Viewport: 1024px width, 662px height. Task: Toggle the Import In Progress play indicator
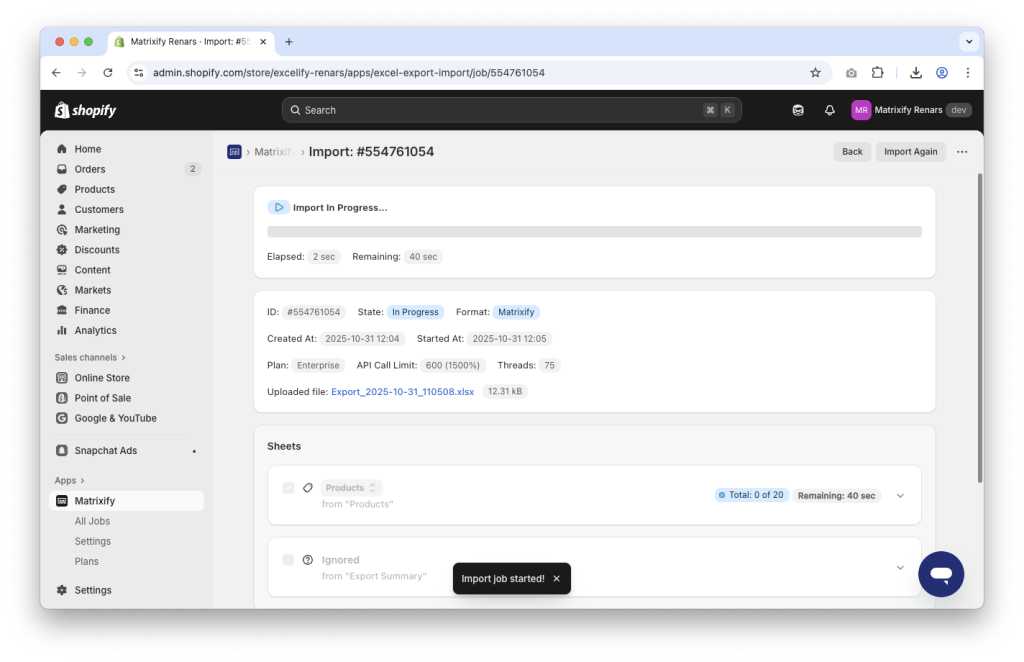pyautogui.click(x=279, y=207)
